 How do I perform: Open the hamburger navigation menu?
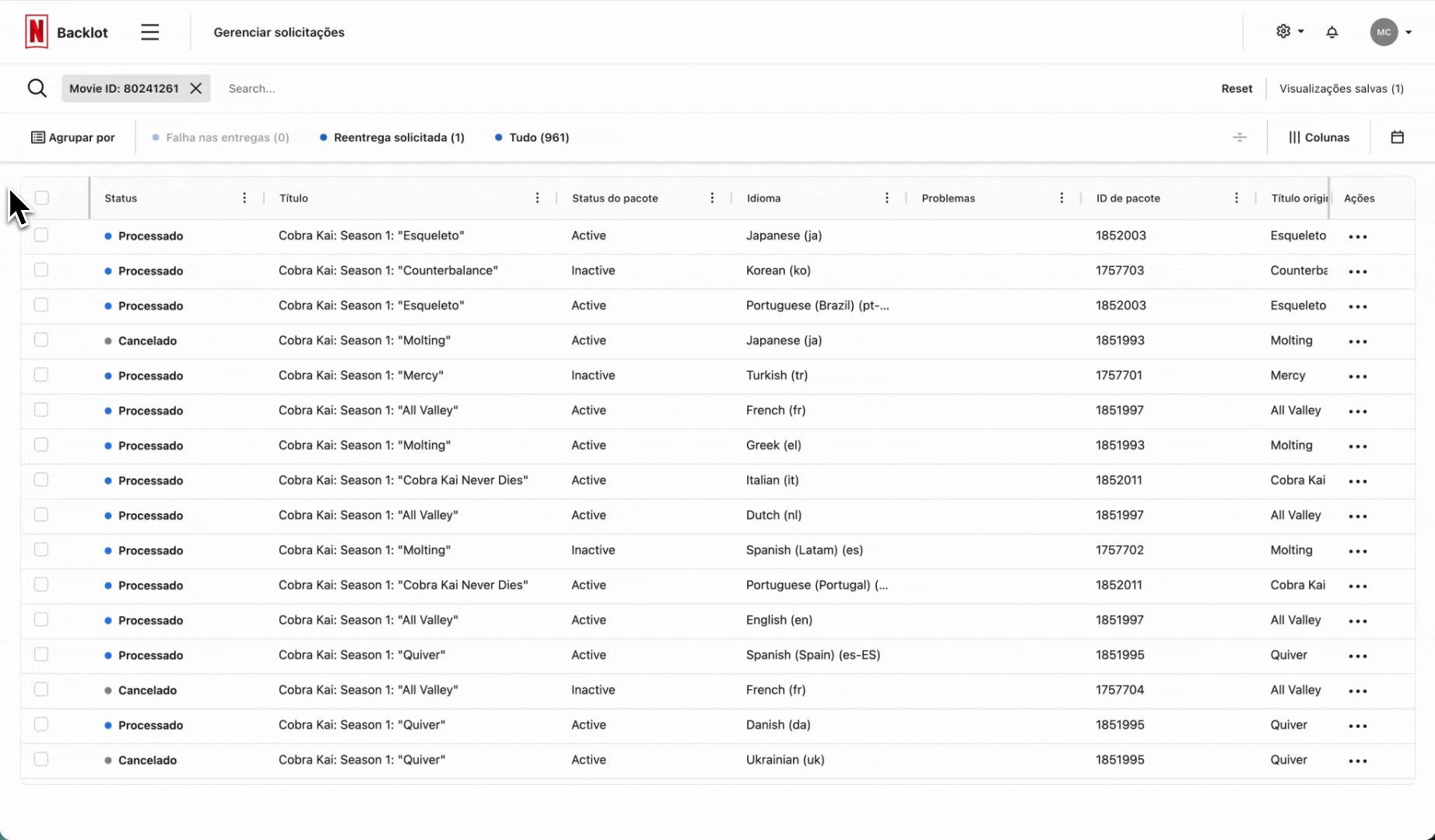(x=150, y=32)
